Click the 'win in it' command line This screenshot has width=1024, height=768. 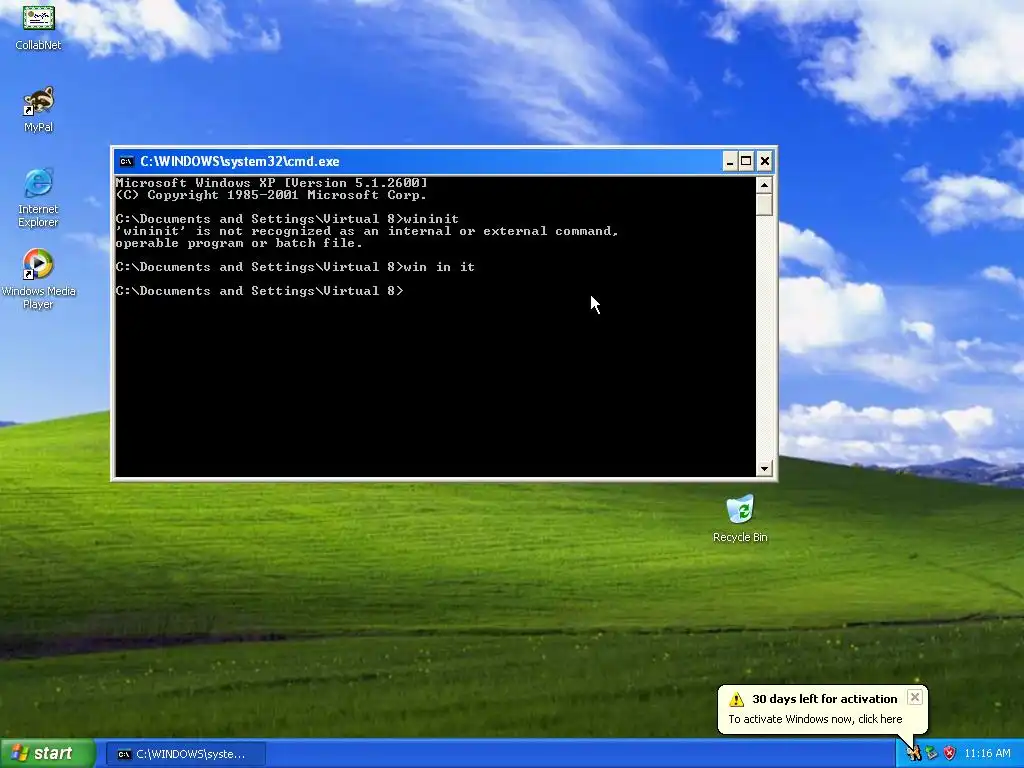tap(295, 267)
